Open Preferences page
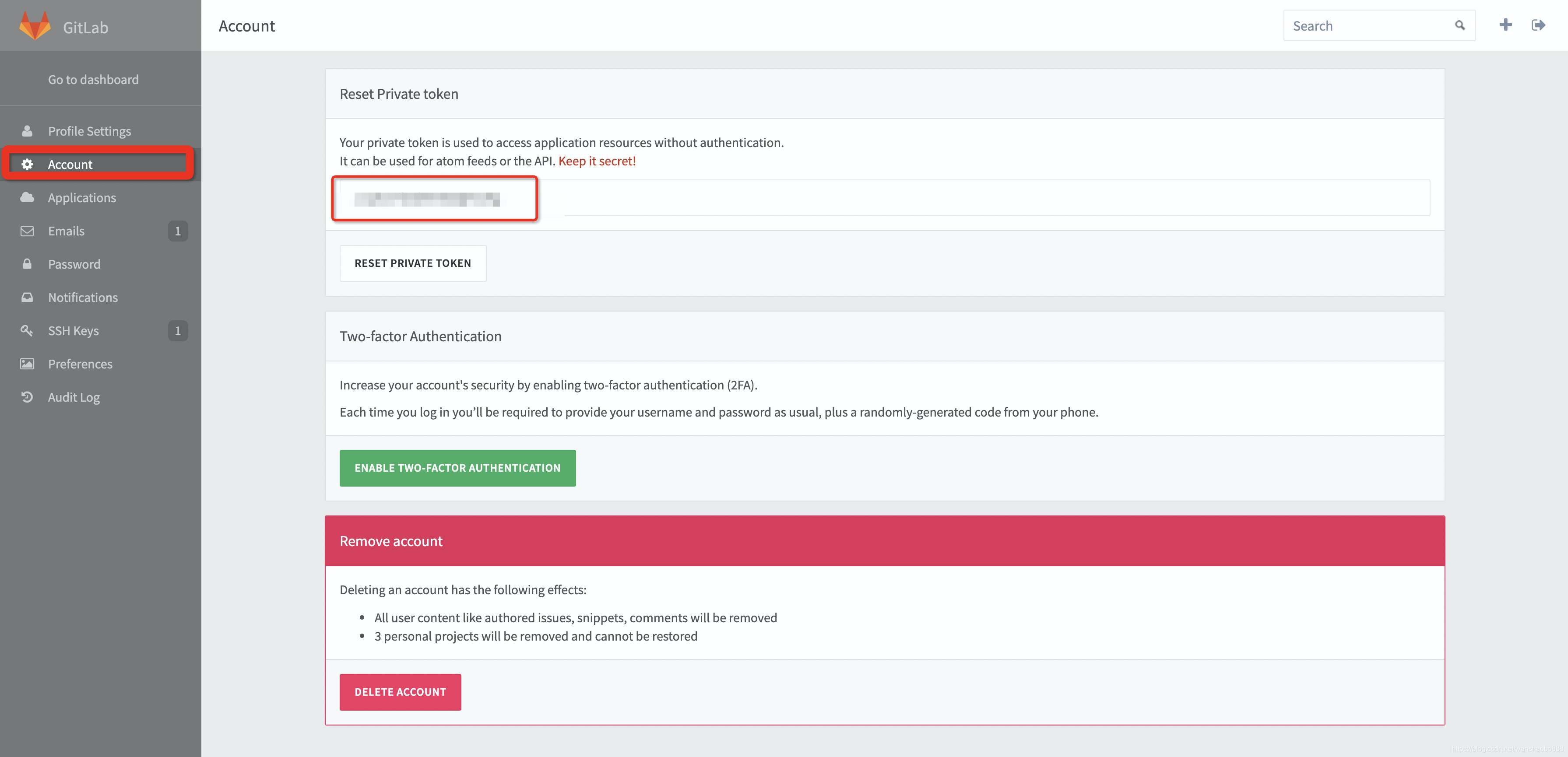 (x=100, y=363)
